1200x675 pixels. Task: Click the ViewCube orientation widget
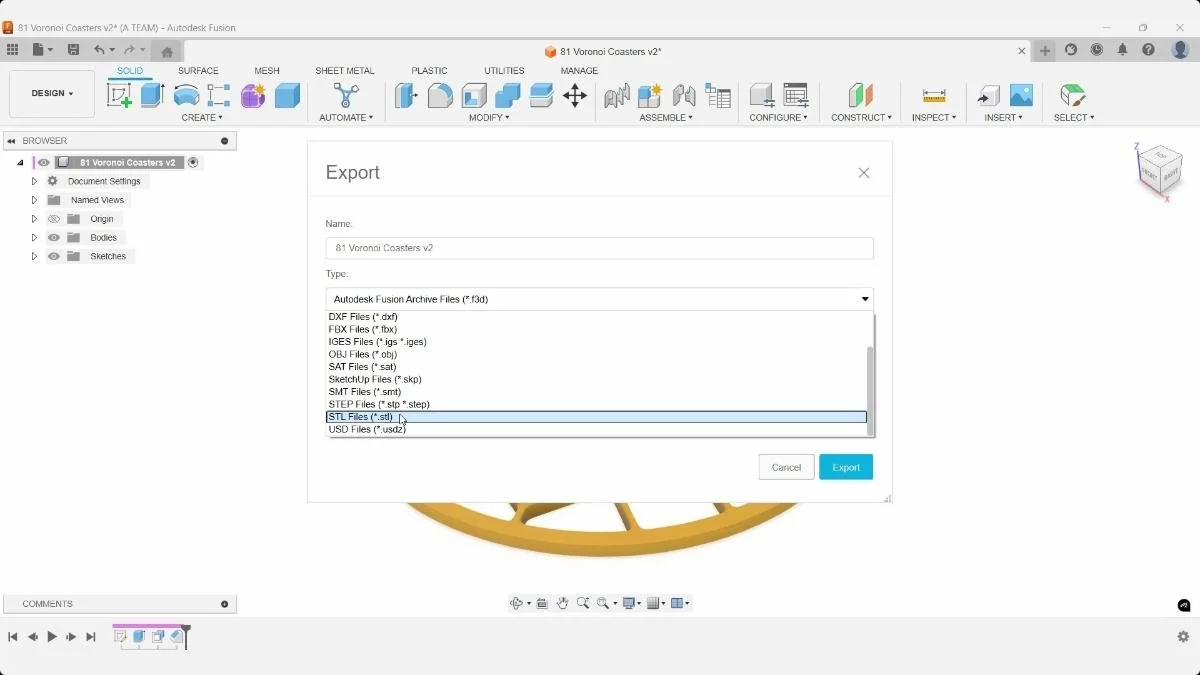(1160, 169)
